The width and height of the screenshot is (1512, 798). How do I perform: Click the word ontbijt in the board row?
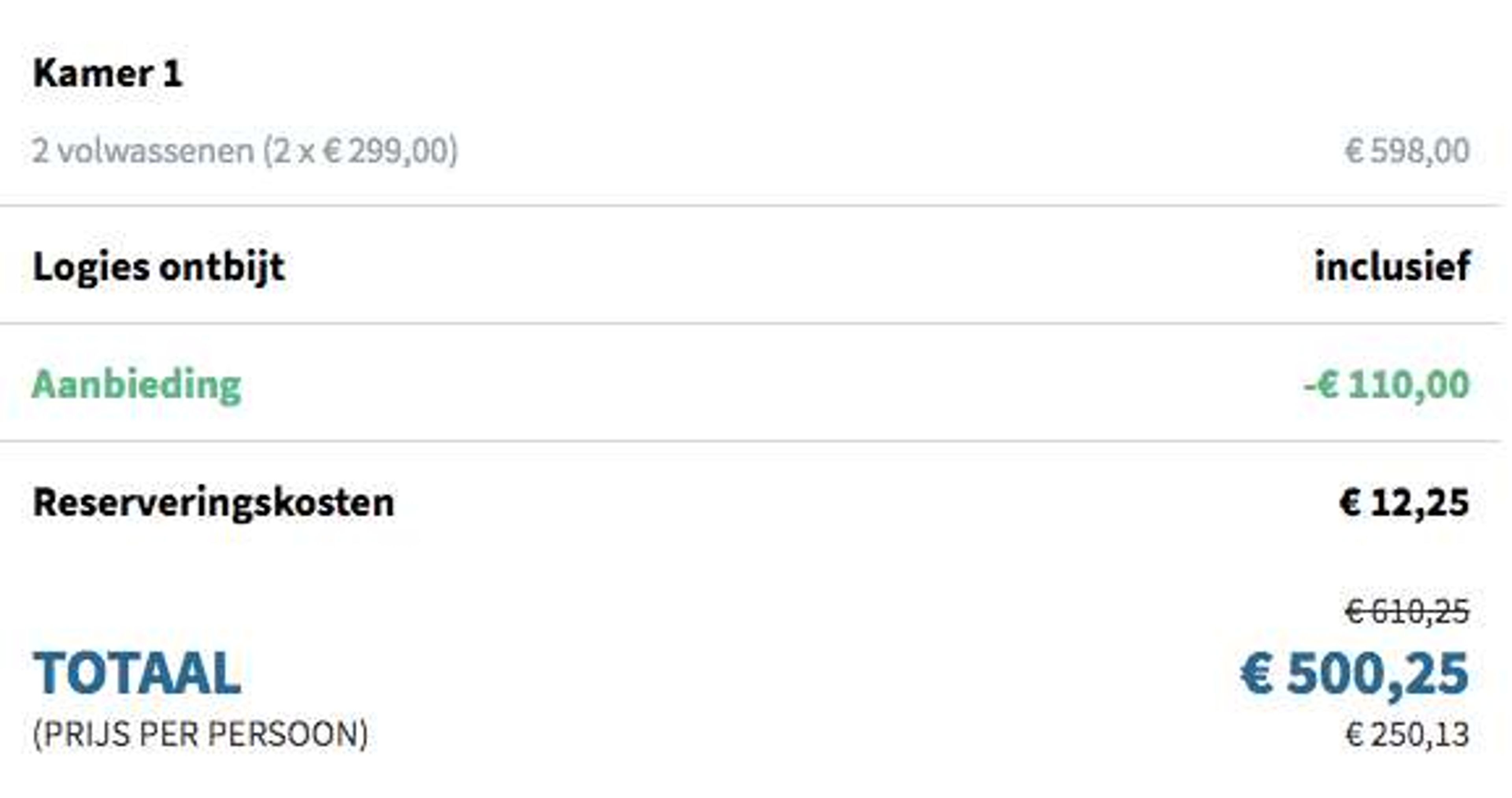tap(222, 267)
